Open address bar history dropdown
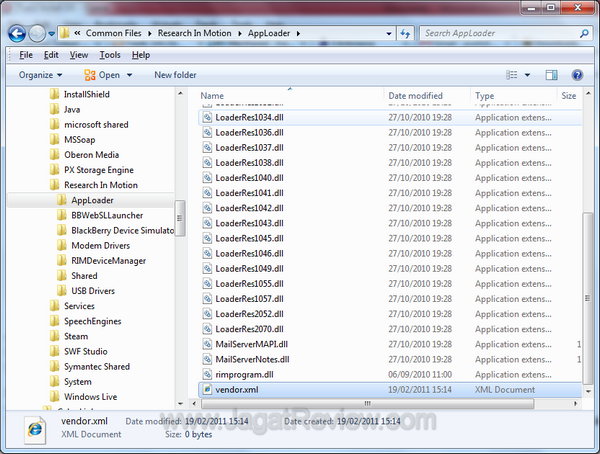Image resolution: width=600 pixels, height=454 pixels. (389, 34)
